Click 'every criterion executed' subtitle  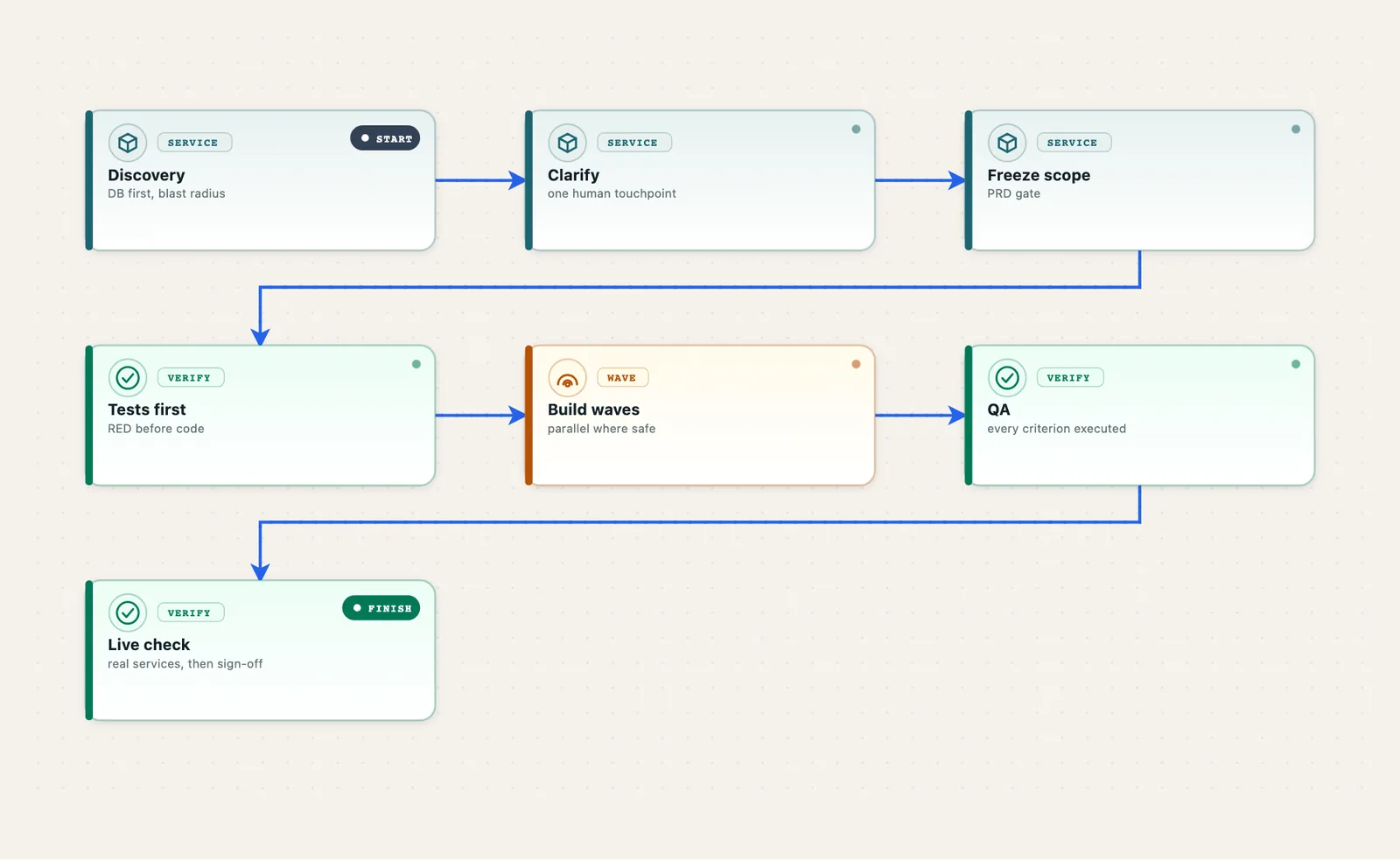[x=1056, y=429]
